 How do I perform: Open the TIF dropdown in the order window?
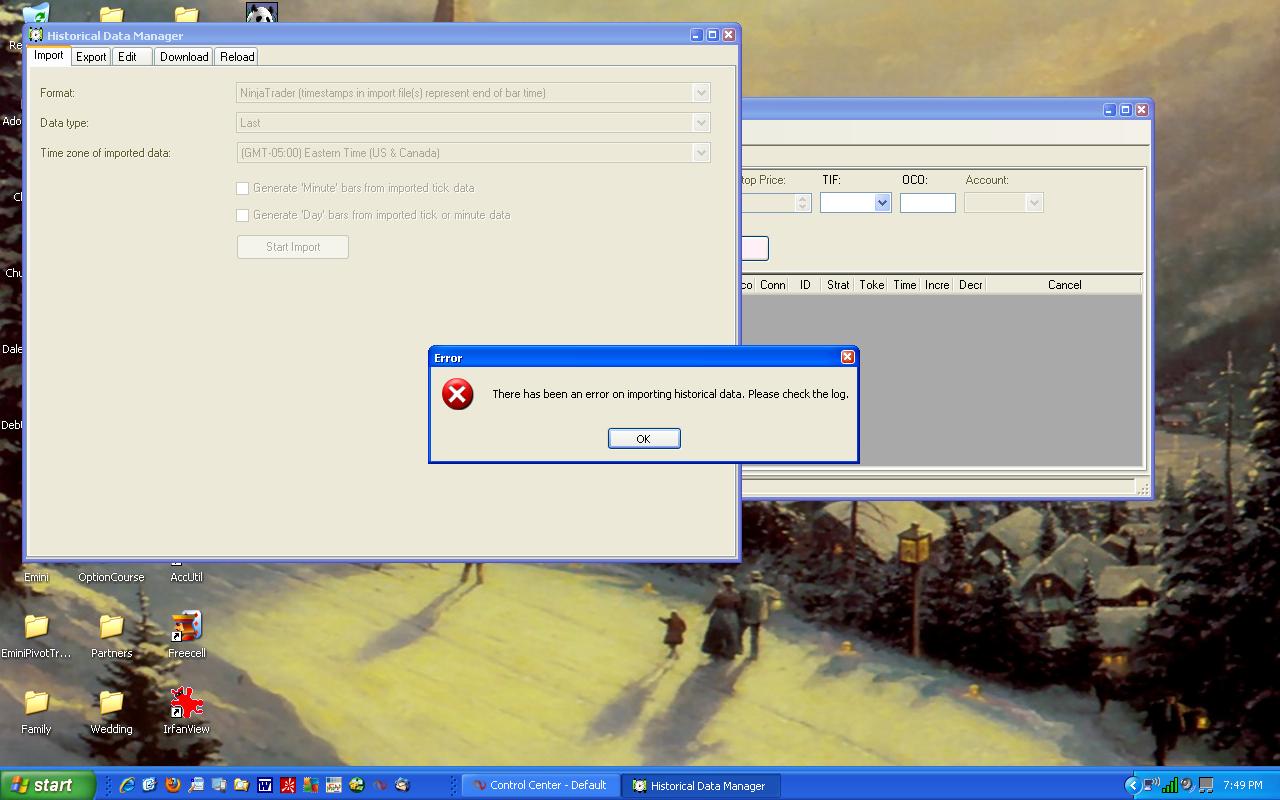[882, 203]
